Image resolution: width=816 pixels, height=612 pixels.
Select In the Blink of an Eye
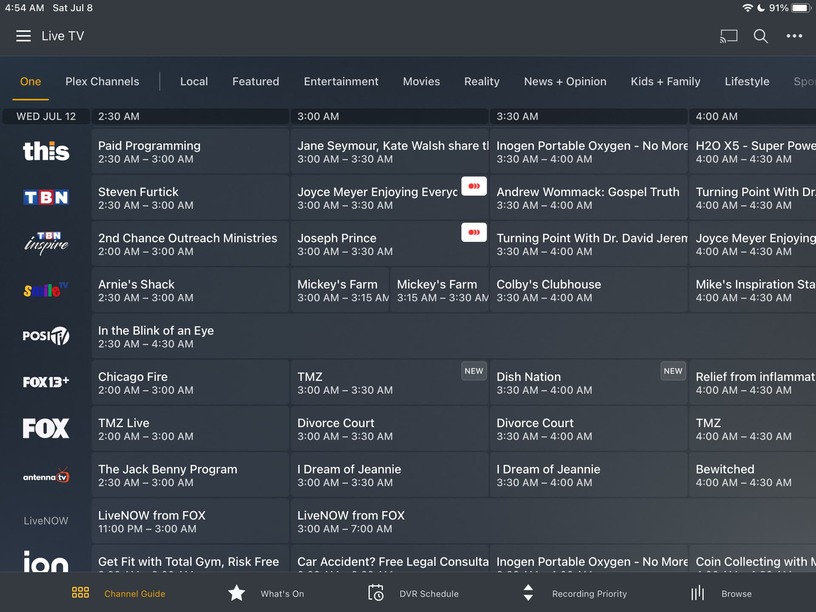(x=454, y=336)
